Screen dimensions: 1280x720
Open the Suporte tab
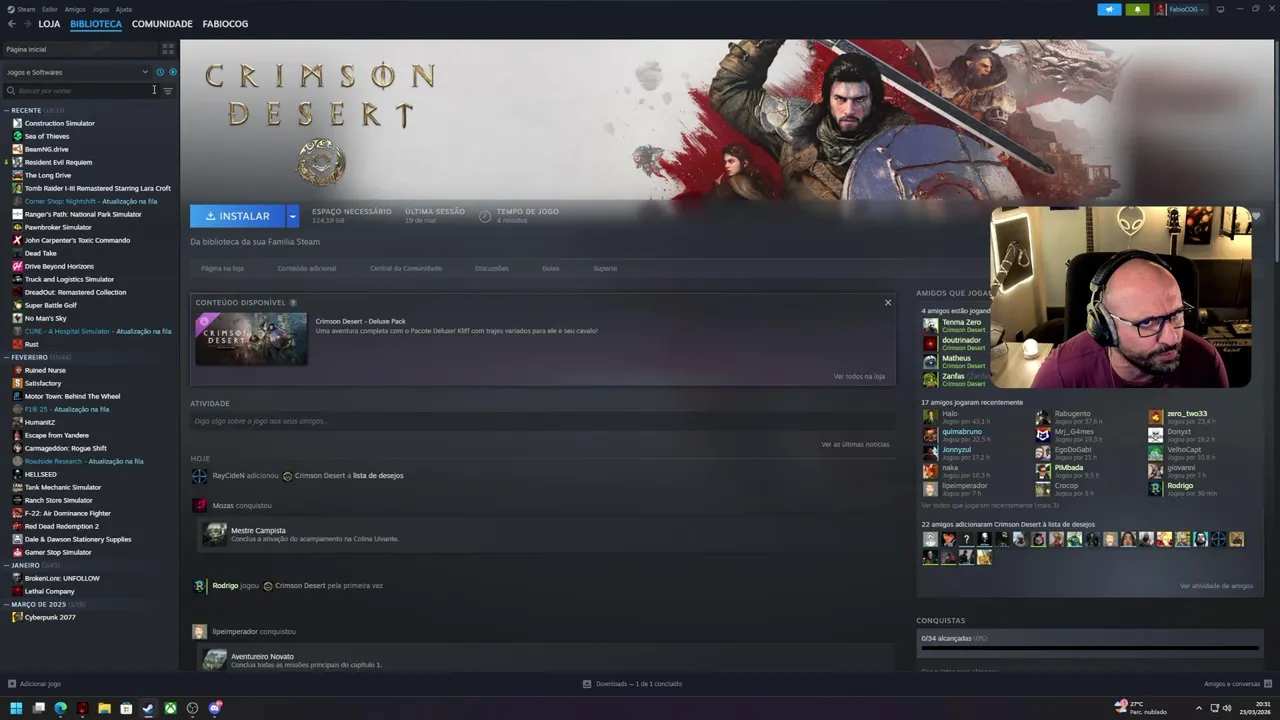[605, 268]
